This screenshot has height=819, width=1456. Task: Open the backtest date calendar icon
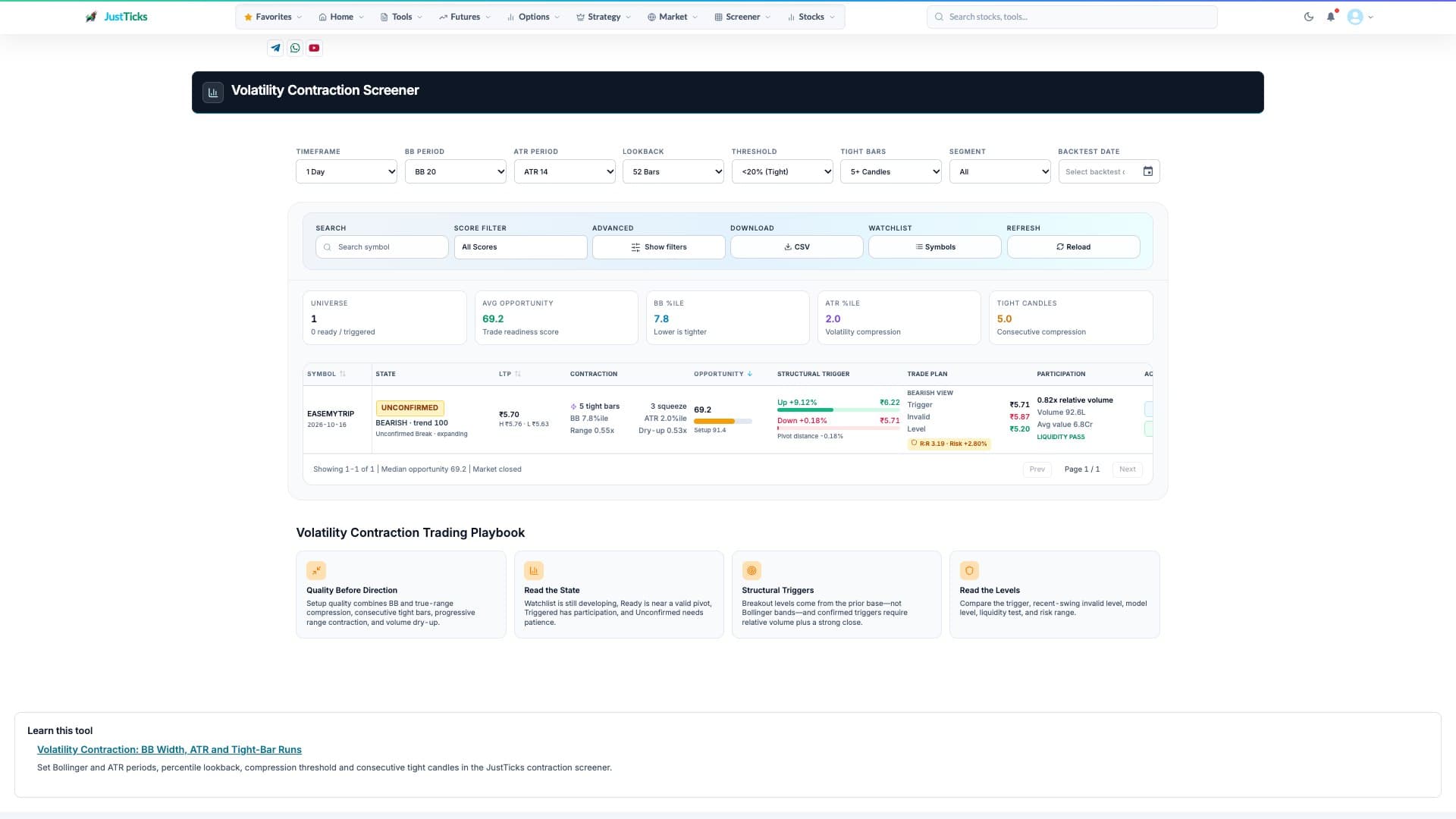tap(1148, 171)
